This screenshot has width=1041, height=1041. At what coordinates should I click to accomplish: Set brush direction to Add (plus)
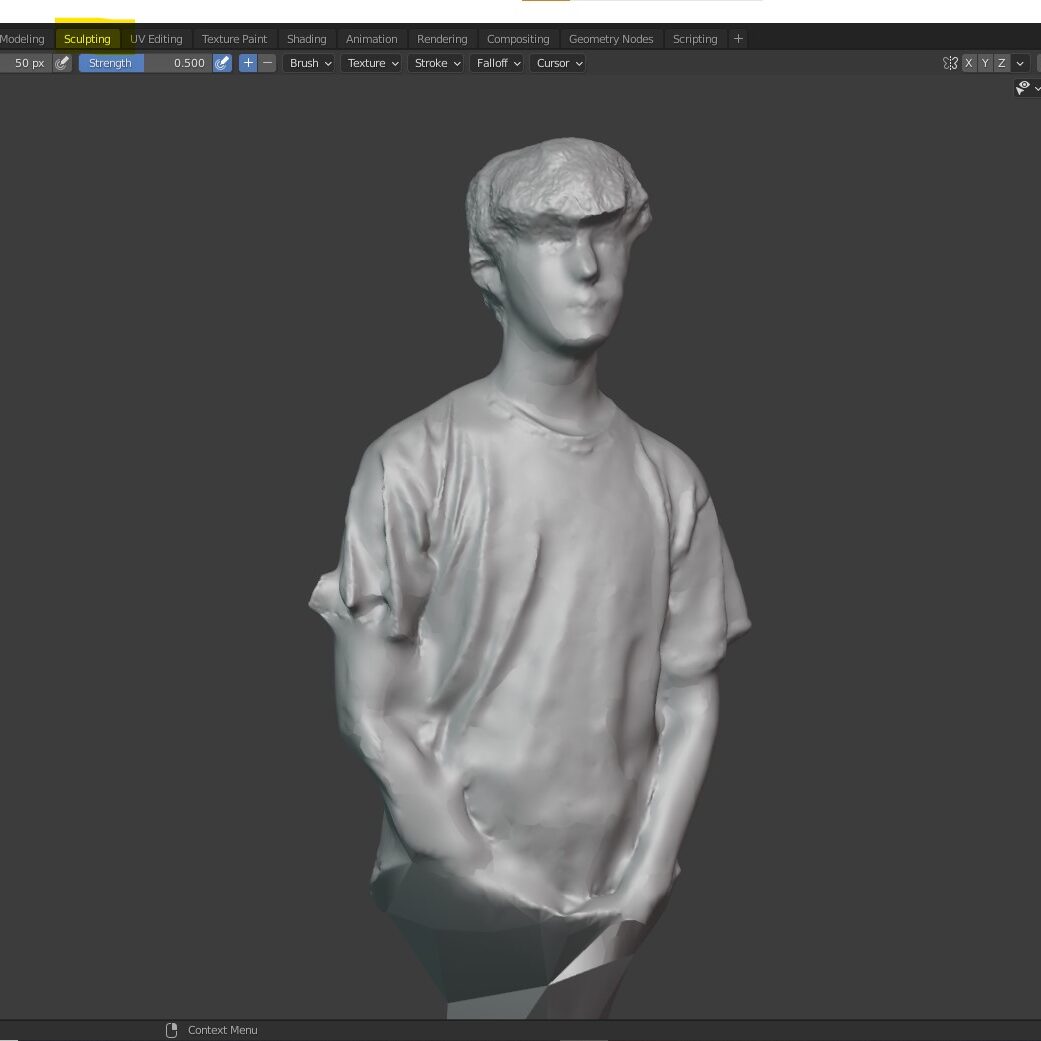pyautogui.click(x=248, y=63)
